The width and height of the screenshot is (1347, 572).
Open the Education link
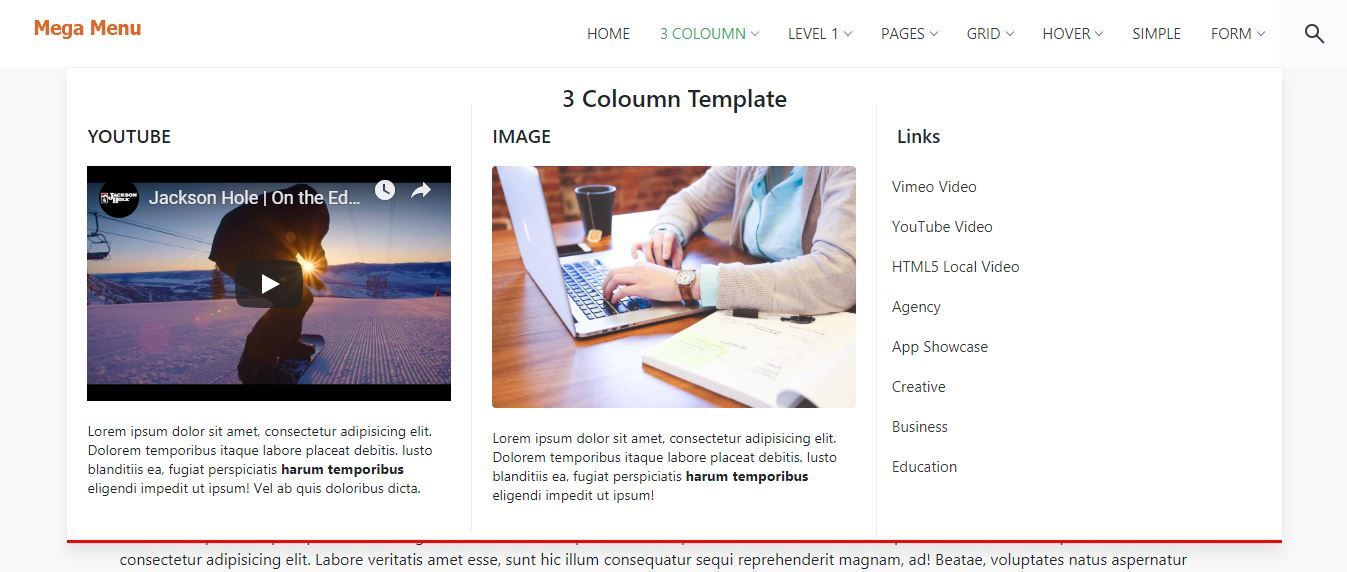924,467
